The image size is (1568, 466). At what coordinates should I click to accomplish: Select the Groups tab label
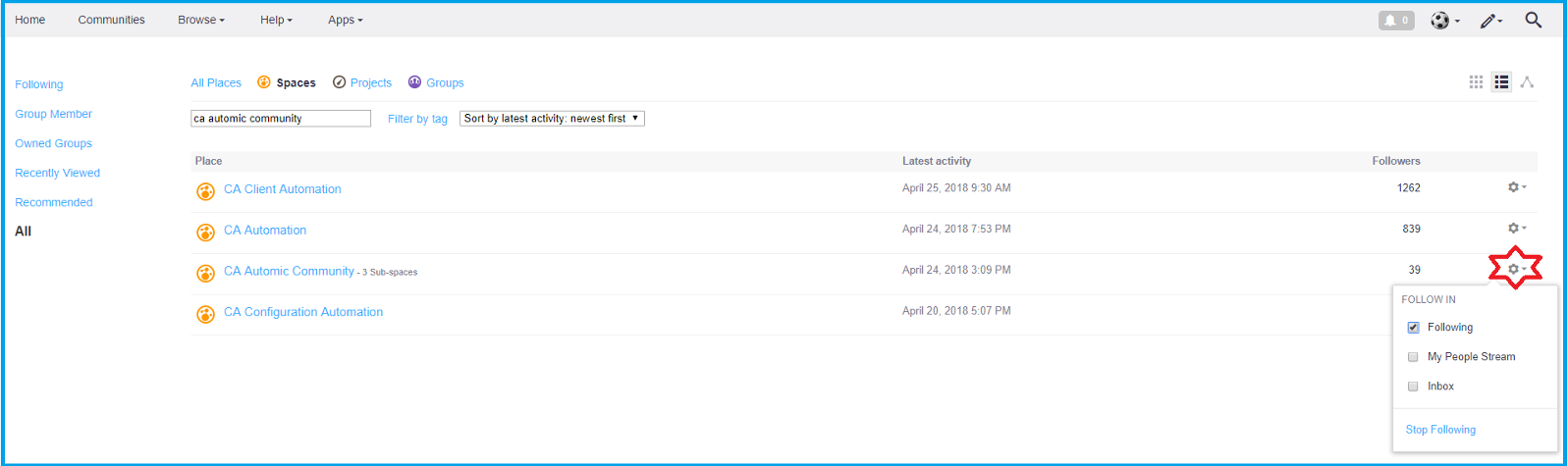click(x=445, y=83)
